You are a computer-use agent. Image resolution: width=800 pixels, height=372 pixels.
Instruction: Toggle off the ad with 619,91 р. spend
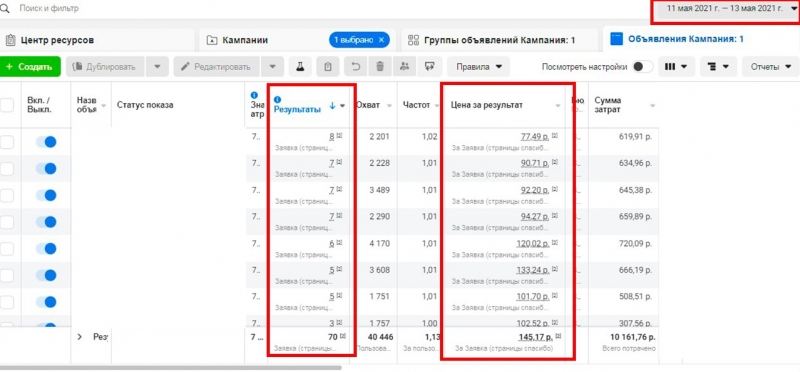[46, 142]
